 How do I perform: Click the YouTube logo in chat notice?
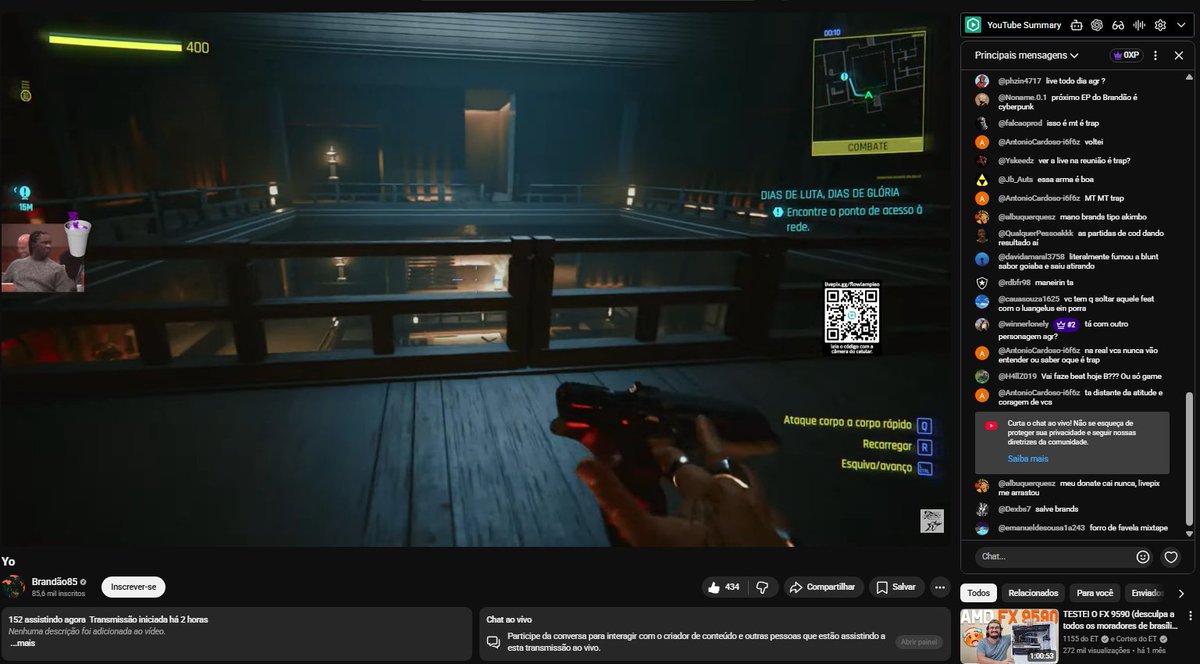[991, 425]
